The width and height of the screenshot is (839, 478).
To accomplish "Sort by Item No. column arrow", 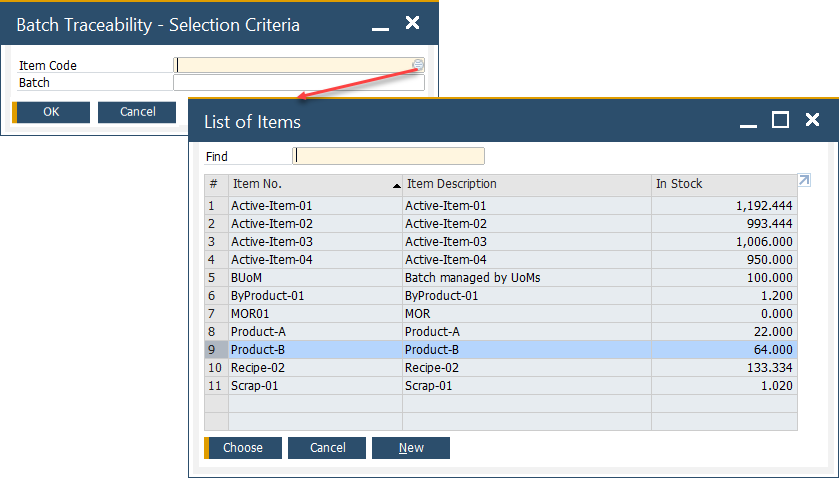I will [x=396, y=186].
